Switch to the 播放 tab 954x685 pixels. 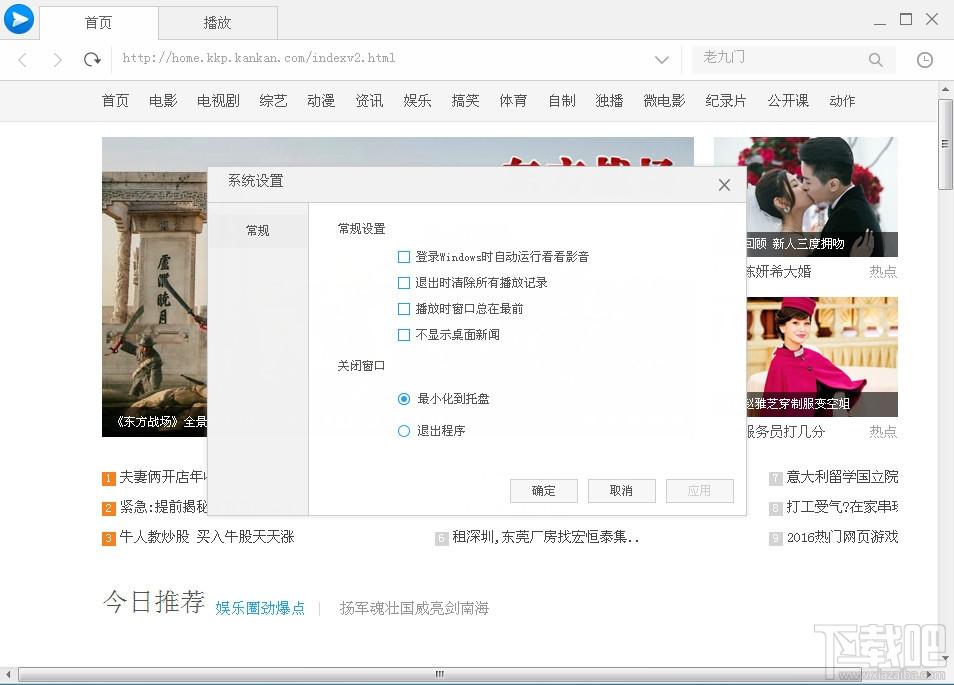coord(217,23)
